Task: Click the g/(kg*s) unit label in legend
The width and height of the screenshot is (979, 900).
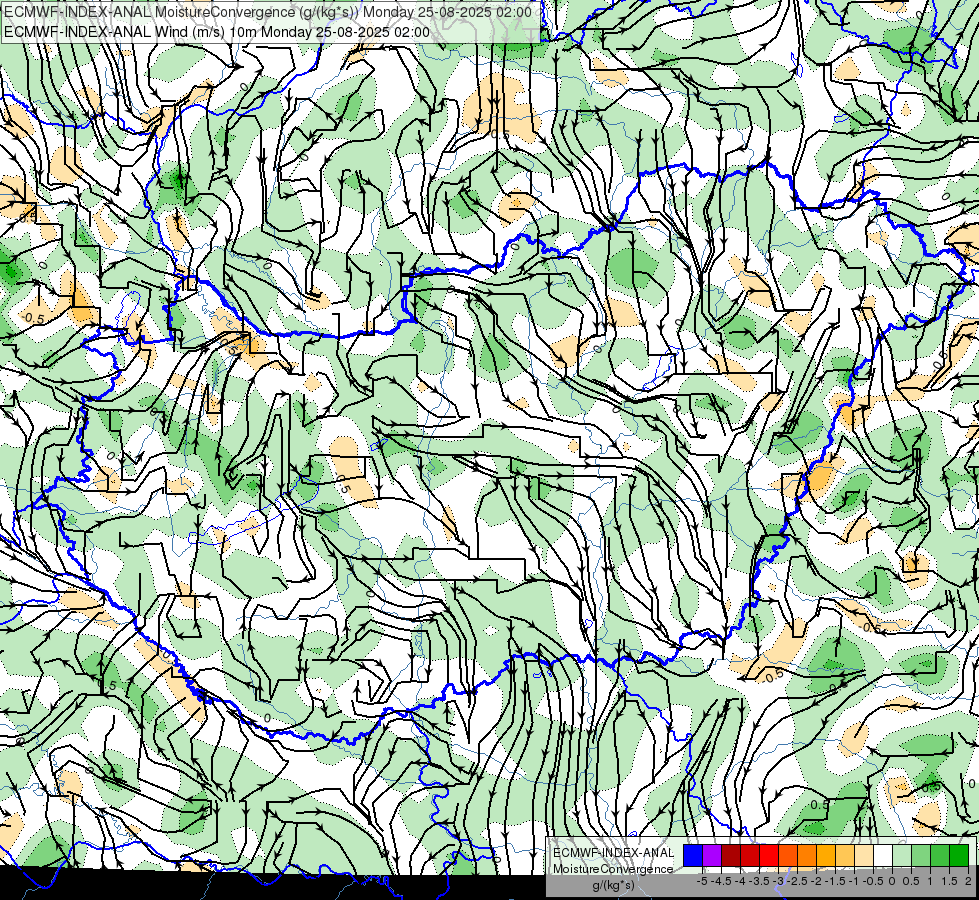Action: pyautogui.click(x=614, y=885)
